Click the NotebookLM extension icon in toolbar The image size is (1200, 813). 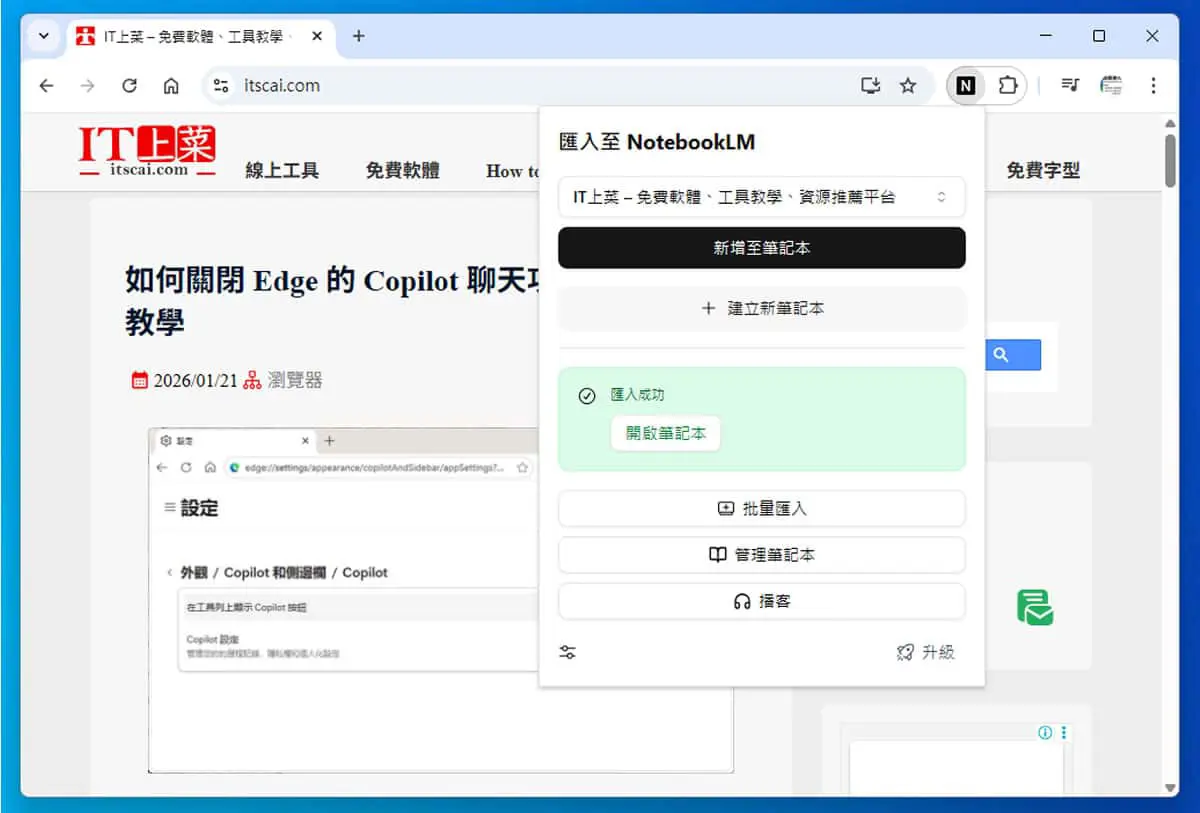[965, 86]
